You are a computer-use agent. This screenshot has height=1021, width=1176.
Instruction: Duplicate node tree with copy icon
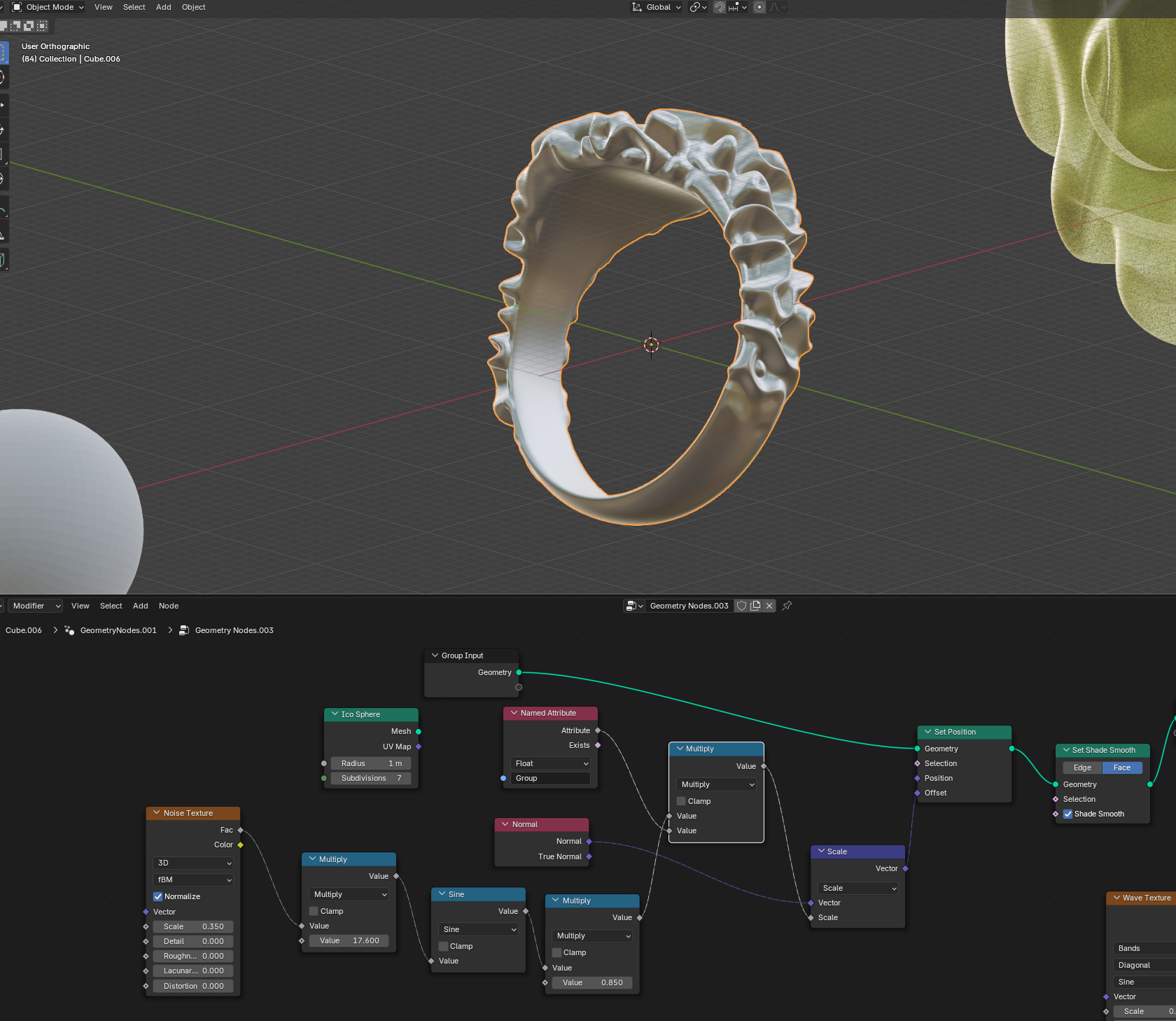click(x=755, y=606)
